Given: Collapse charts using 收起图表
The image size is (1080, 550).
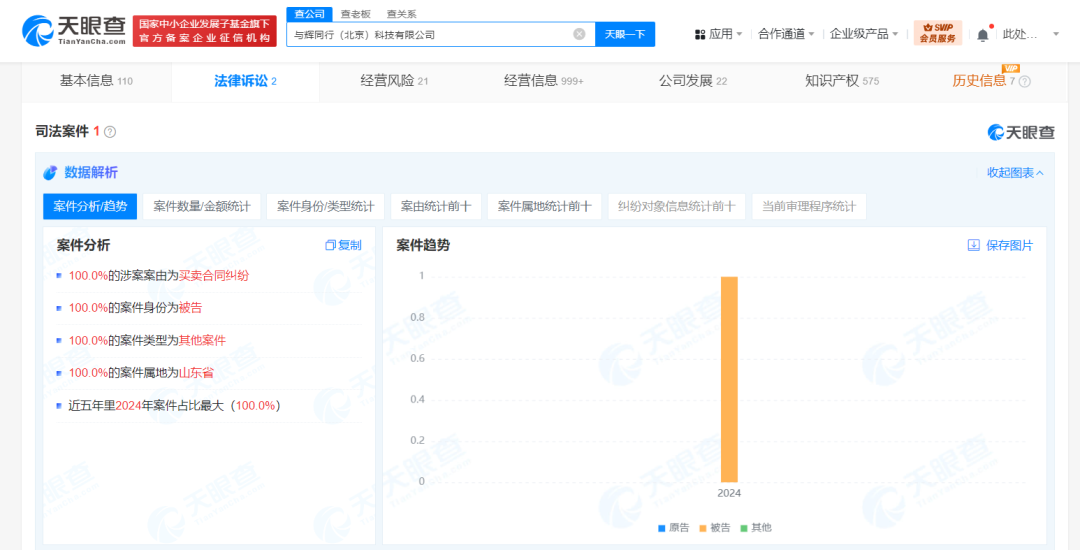Looking at the screenshot, I should tap(1015, 173).
